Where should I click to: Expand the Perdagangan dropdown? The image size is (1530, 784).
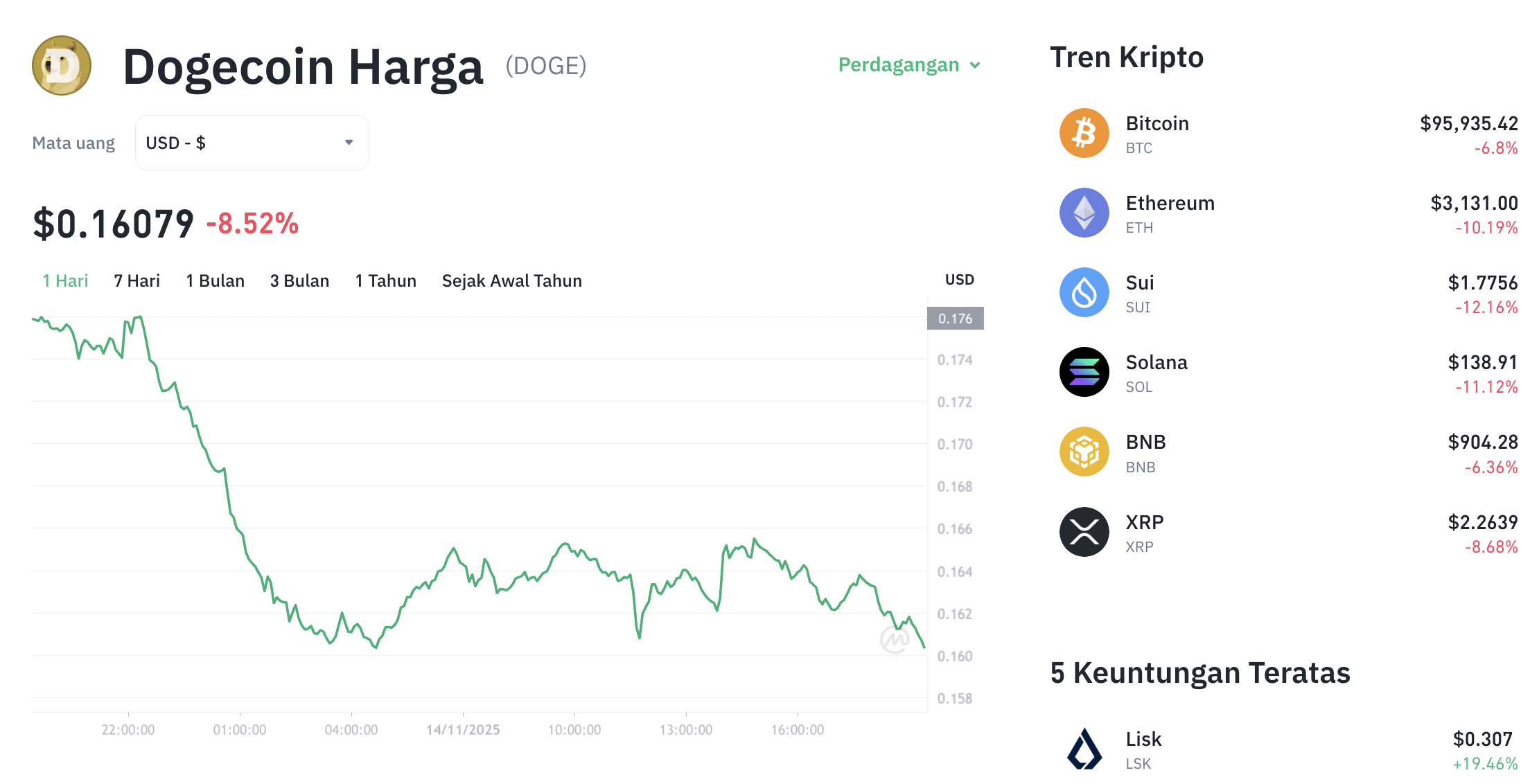[909, 64]
